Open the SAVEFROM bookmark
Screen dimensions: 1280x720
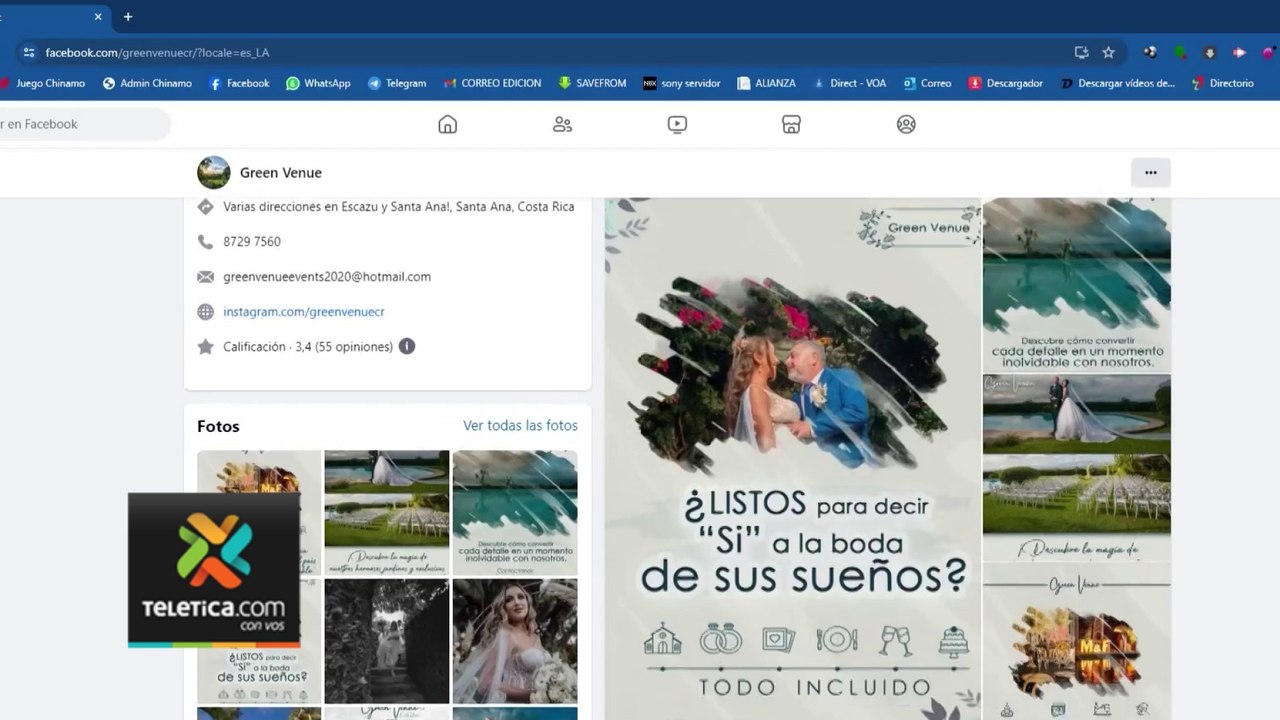[x=592, y=84]
